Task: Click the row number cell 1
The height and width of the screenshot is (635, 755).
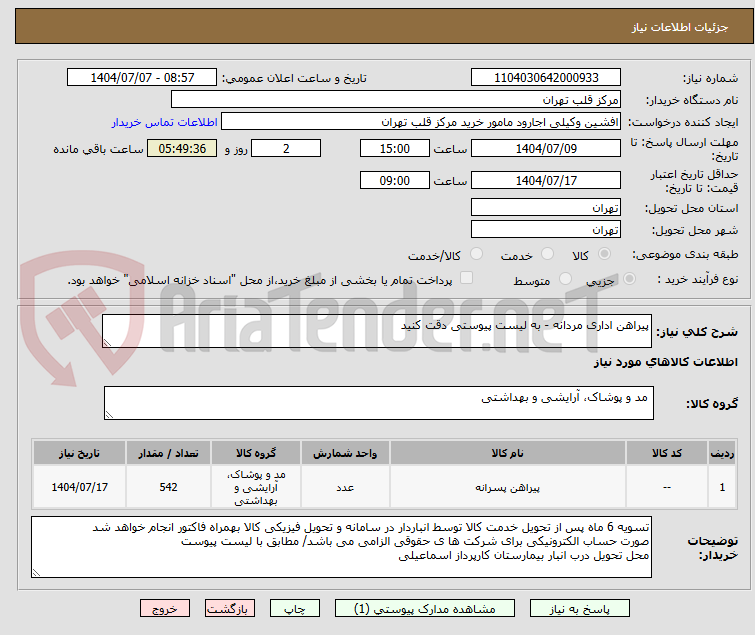Action: pos(722,487)
